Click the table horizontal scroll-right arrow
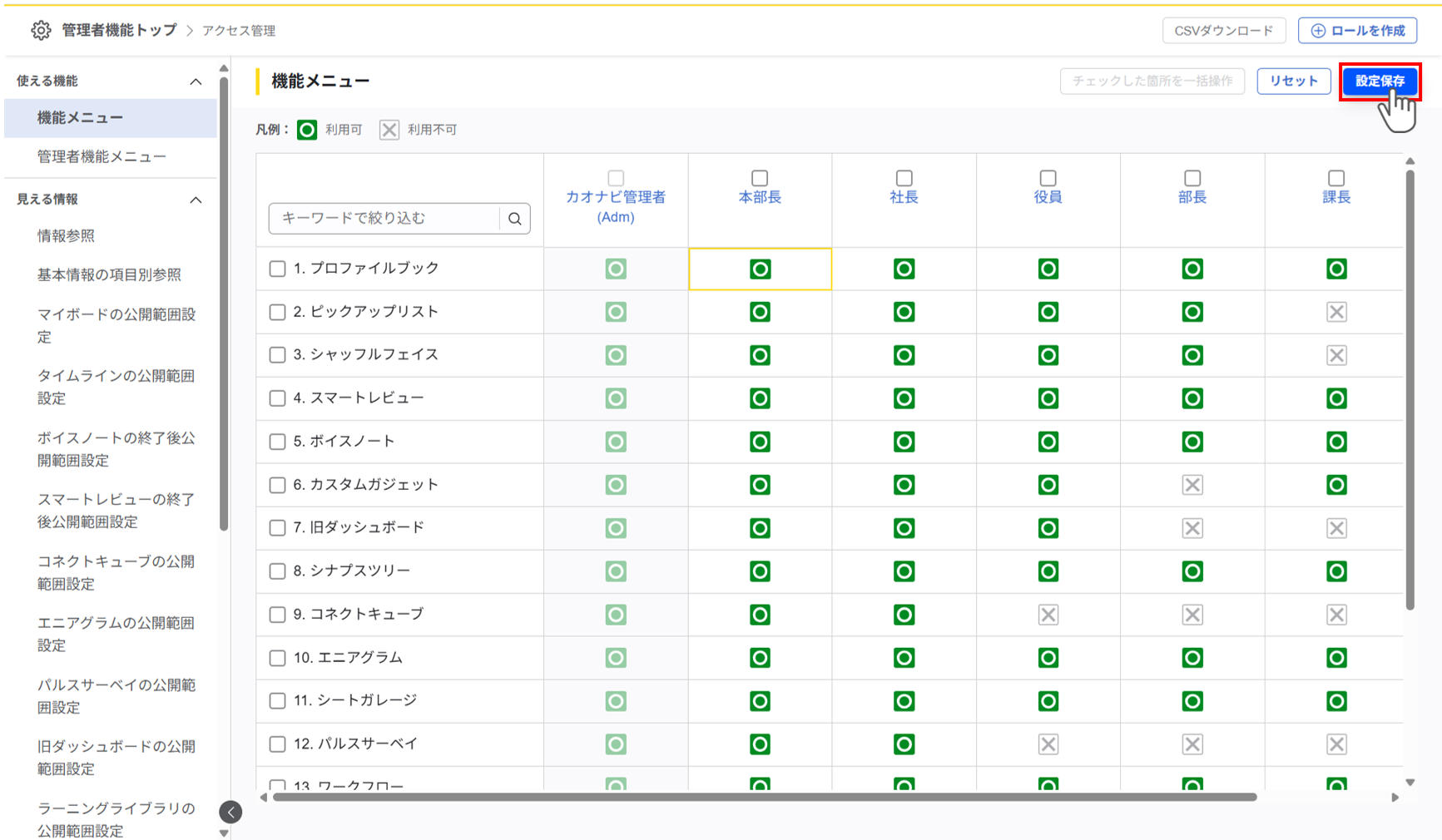Viewport: 1442px width, 840px height. pyautogui.click(x=1395, y=798)
